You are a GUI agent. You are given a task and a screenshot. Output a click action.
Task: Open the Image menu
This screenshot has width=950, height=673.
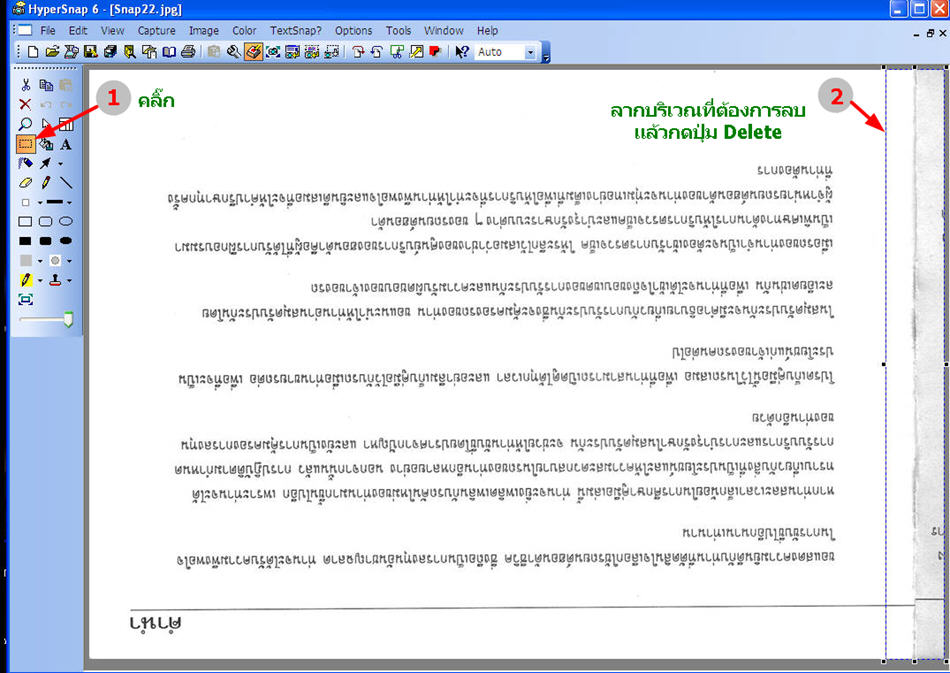coord(204,30)
